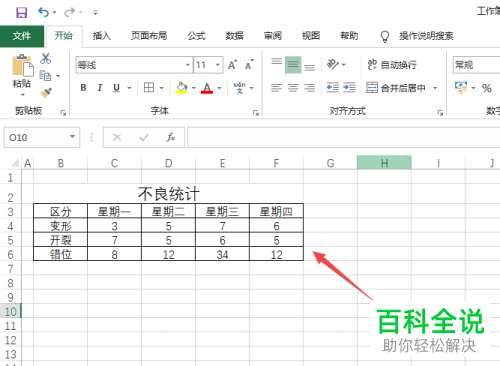
Task: Click the Decrease Font Size icon
Action: coord(249,65)
